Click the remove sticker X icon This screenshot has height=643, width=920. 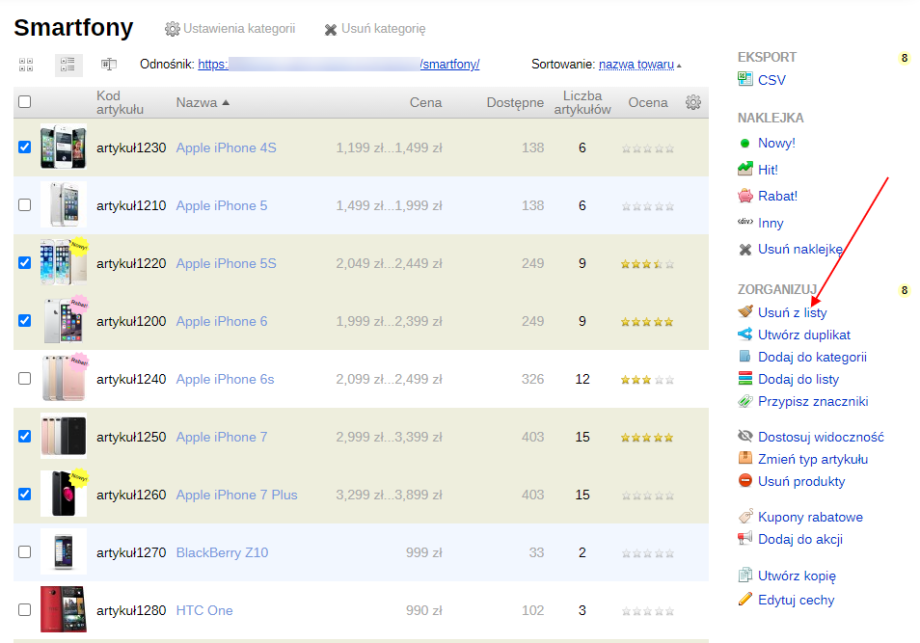745,249
